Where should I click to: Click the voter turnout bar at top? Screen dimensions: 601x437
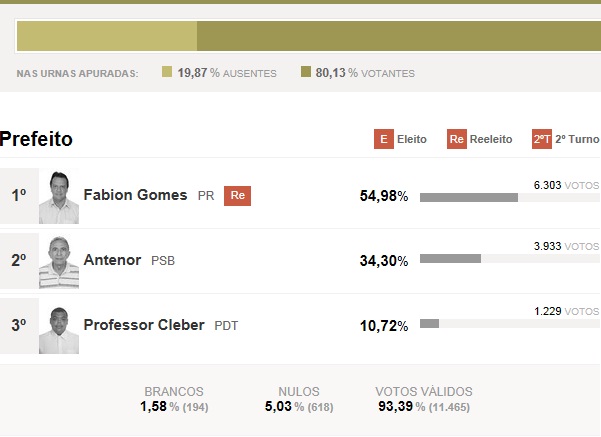coord(308,36)
